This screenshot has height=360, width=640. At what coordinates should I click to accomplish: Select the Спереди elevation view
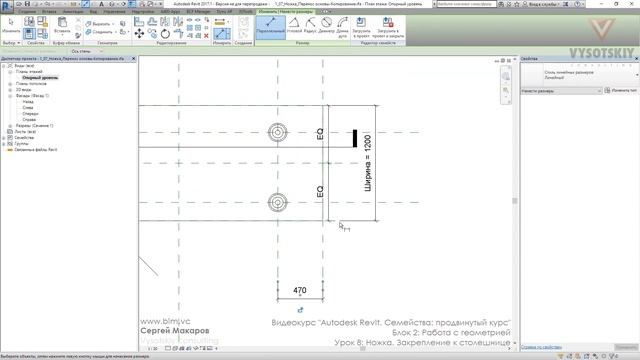[31, 114]
